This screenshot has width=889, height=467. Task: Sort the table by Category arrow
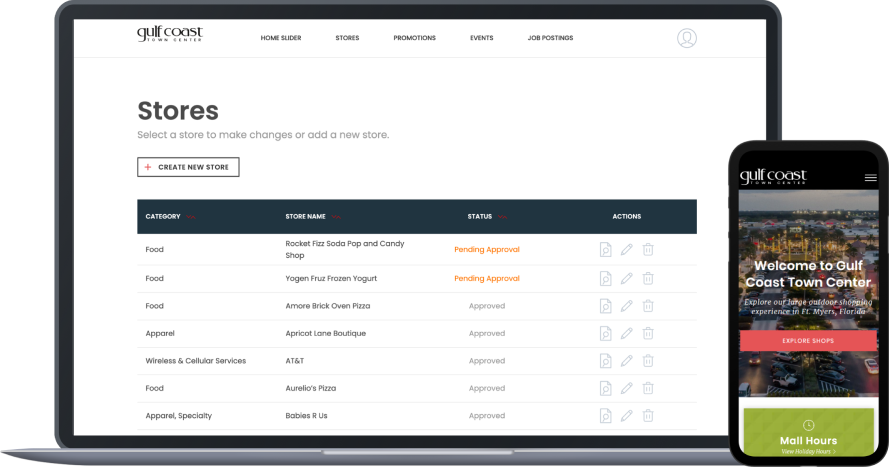coord(191,217)
